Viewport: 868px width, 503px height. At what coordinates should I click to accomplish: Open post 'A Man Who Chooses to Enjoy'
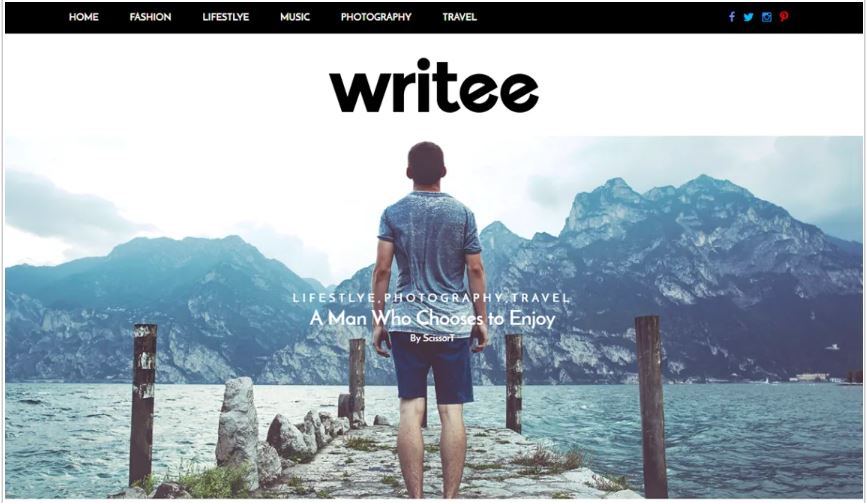432,318
